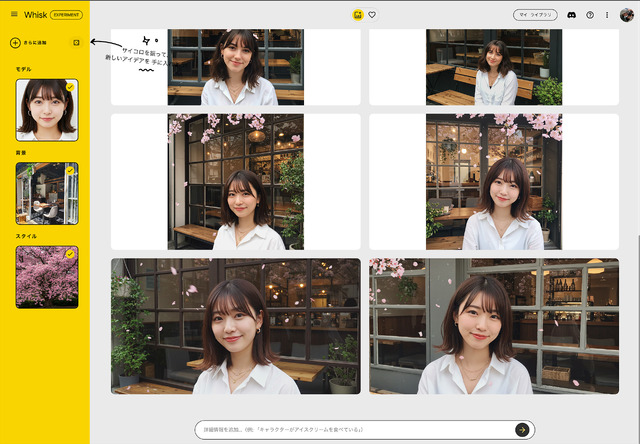The height and width of the screenshot is (444, 640).
Task: Submit the prompt with the arrow button
Action: tap(522, 430)
